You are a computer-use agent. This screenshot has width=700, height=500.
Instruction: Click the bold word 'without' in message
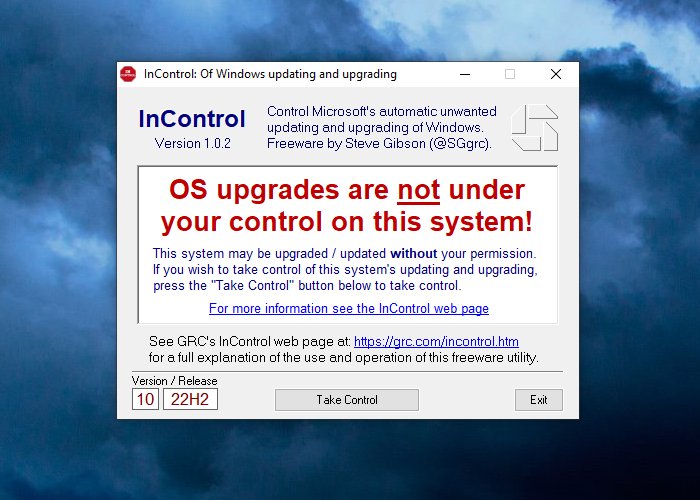click(413, 254)
